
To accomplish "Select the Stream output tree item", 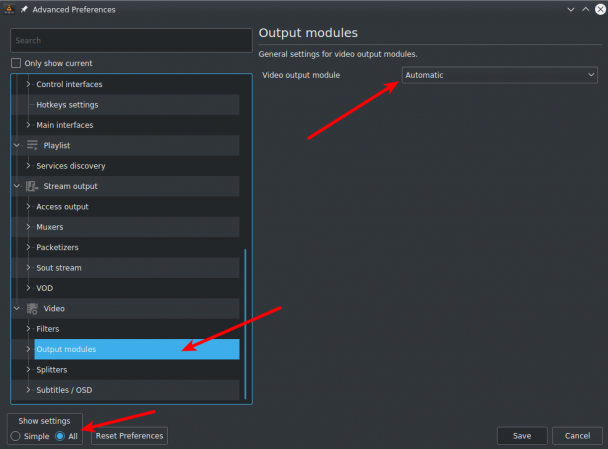I will 70,186.
